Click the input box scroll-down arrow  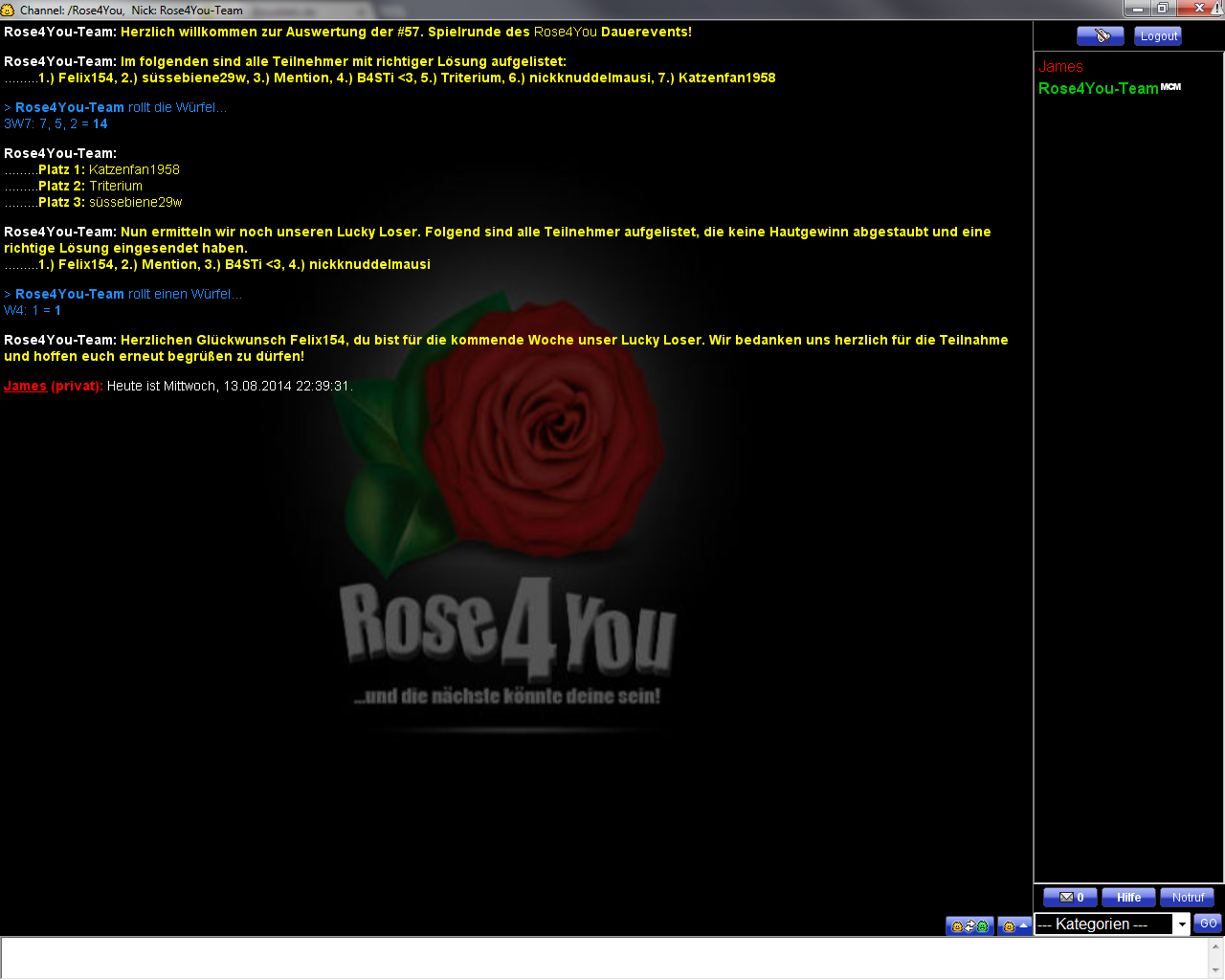tap(1215, 970)
